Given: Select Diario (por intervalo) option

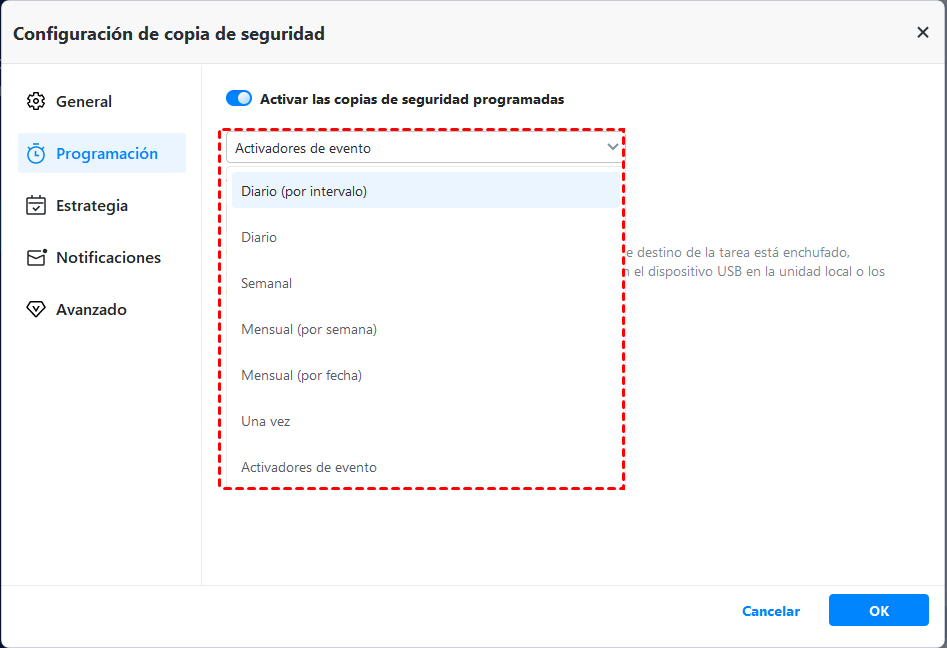Looking at the screenshot, I should [304, 191].
